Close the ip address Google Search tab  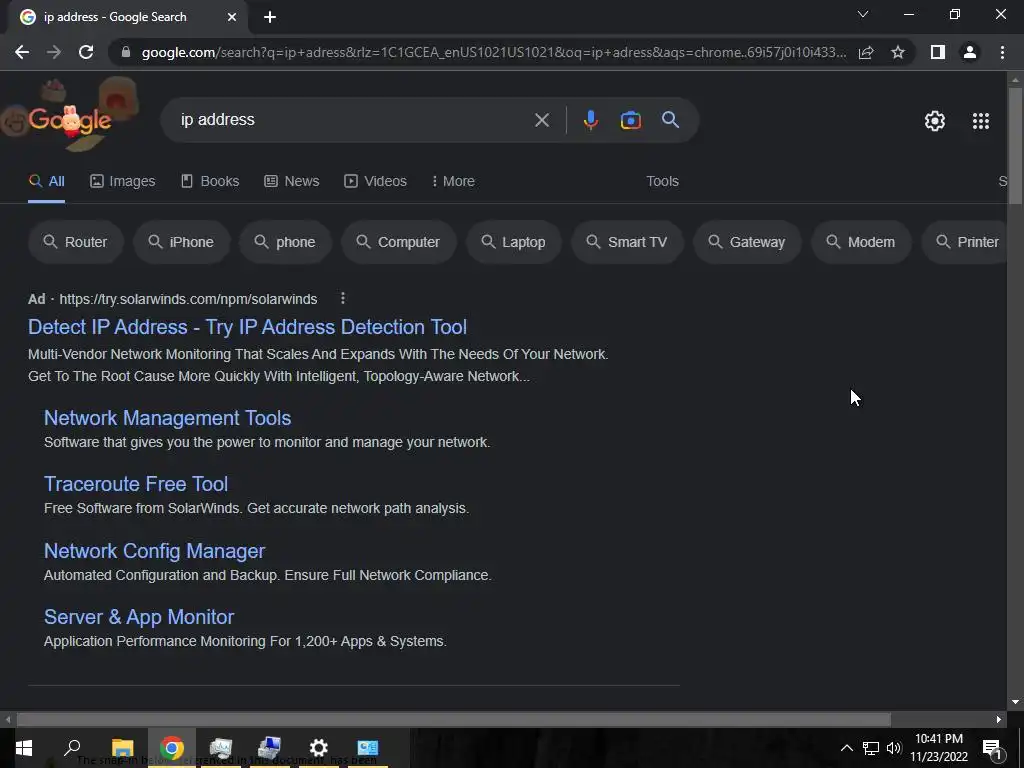[232, 17]
